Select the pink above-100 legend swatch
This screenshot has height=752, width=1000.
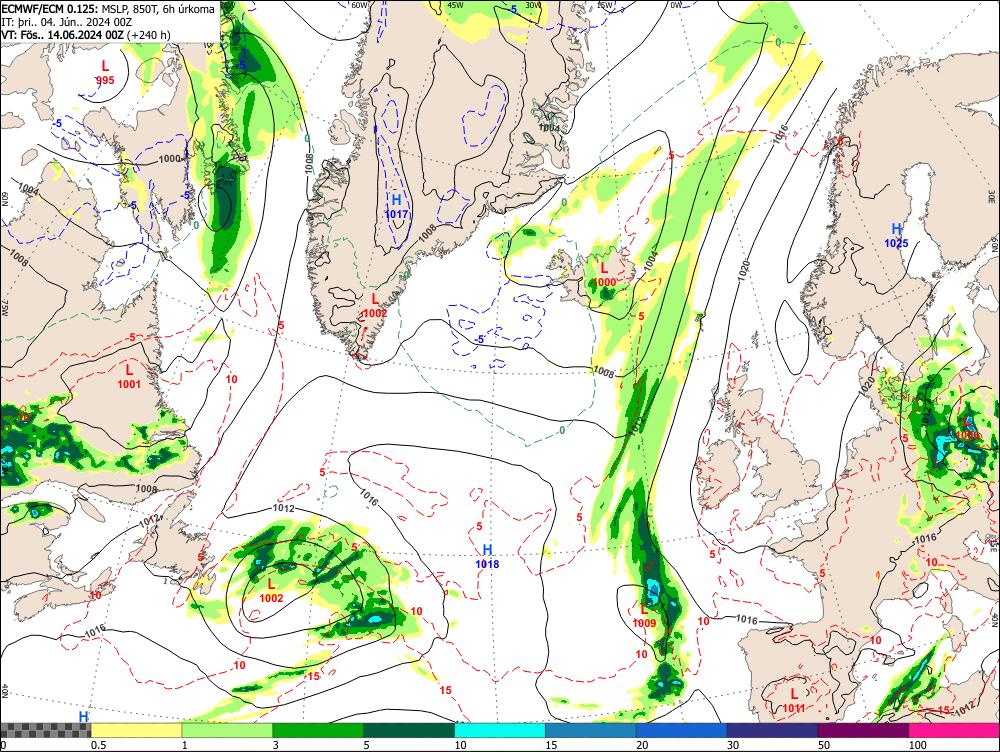(954, 730)
